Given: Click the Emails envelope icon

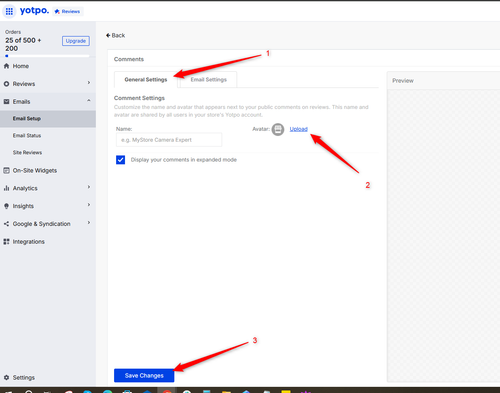Looking at the screenshot, I should [x=6, y=101].
